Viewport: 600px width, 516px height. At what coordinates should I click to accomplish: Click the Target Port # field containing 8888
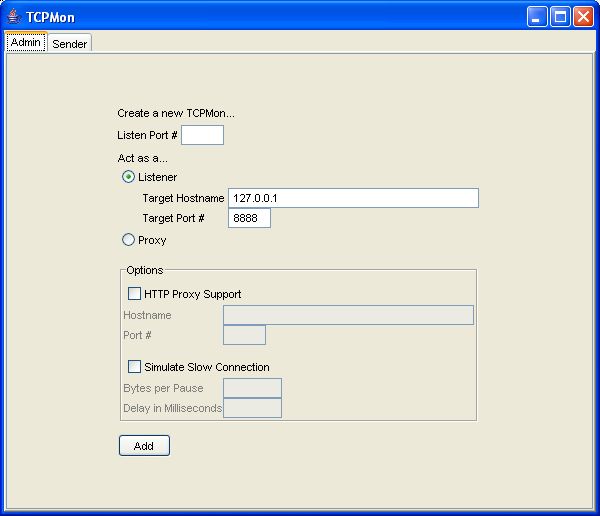click(249, 218)
